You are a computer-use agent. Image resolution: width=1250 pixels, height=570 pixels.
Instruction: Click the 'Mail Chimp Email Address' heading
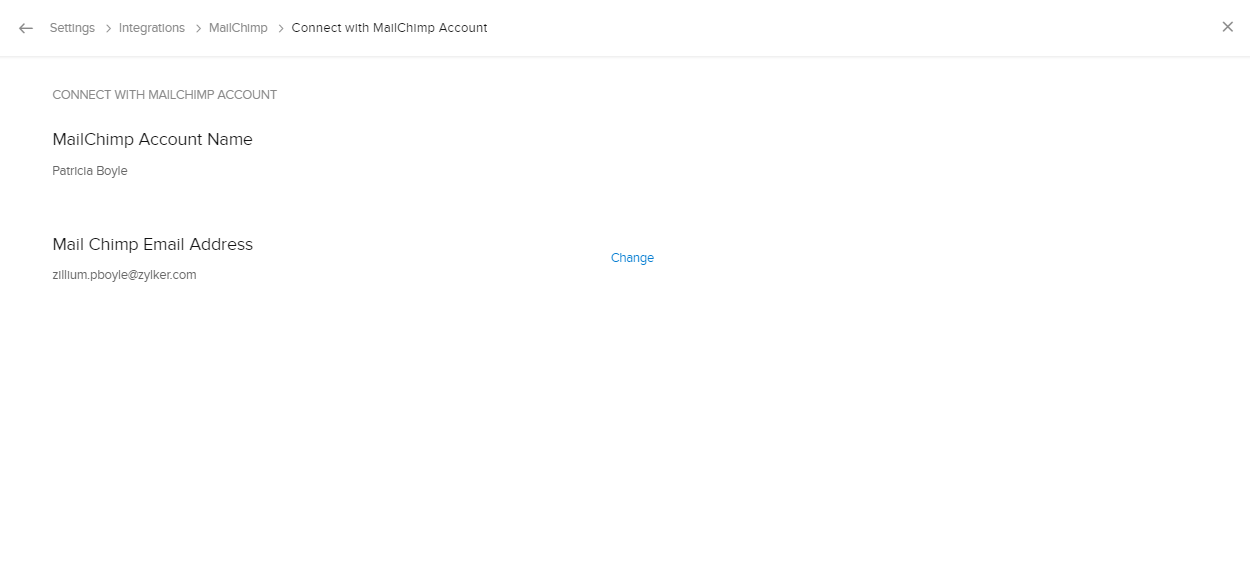click(152, 244)
